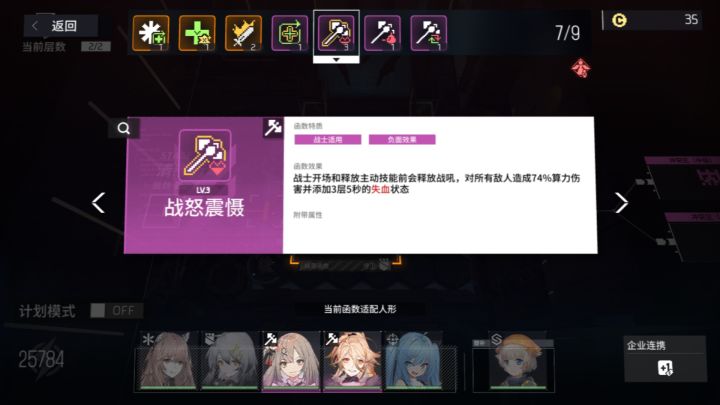Toggle the 计划模式 OFF switch
This screenshot has height=405, width=720.
117,311
